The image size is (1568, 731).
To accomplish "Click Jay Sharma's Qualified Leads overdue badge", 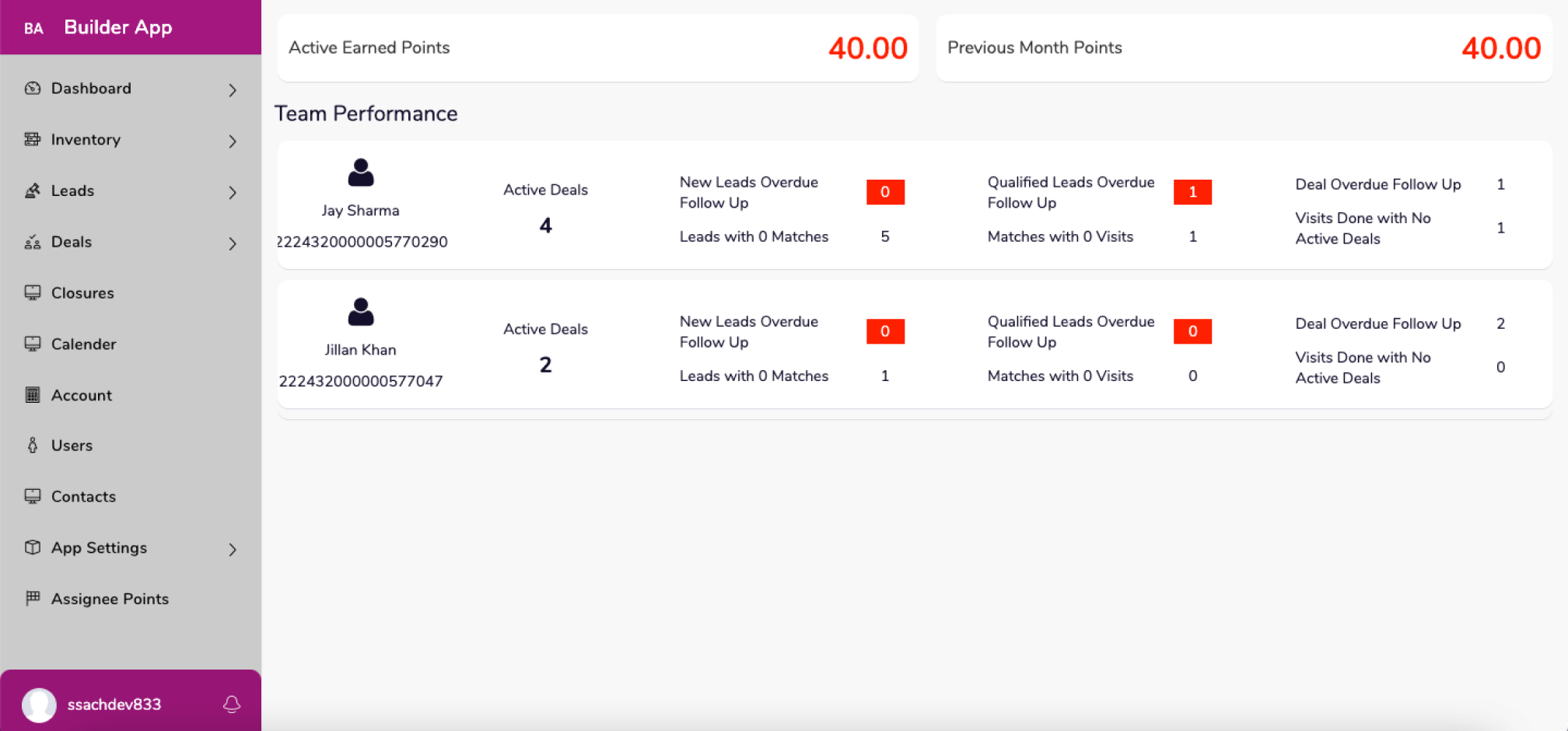I will click(x=1192, y=192).
